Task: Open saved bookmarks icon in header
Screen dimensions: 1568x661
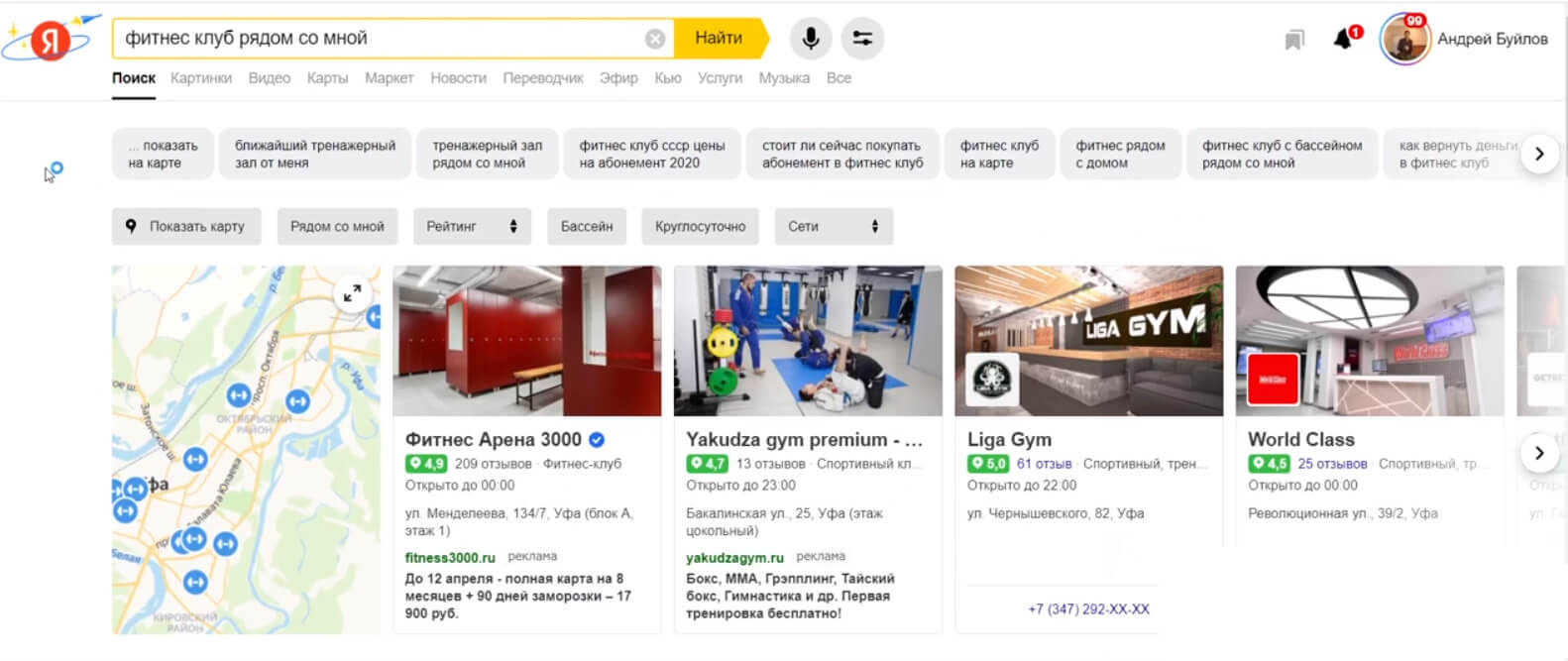Action: coord(1294,40)
